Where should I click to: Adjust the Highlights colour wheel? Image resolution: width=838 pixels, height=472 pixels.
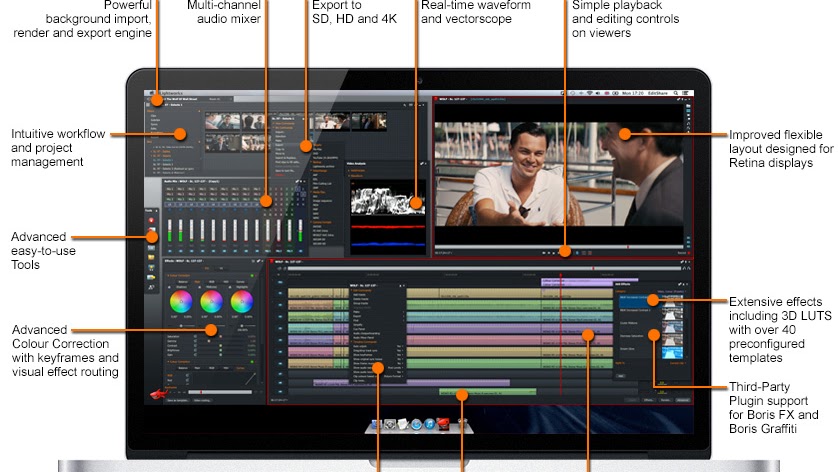click(242, 301)
